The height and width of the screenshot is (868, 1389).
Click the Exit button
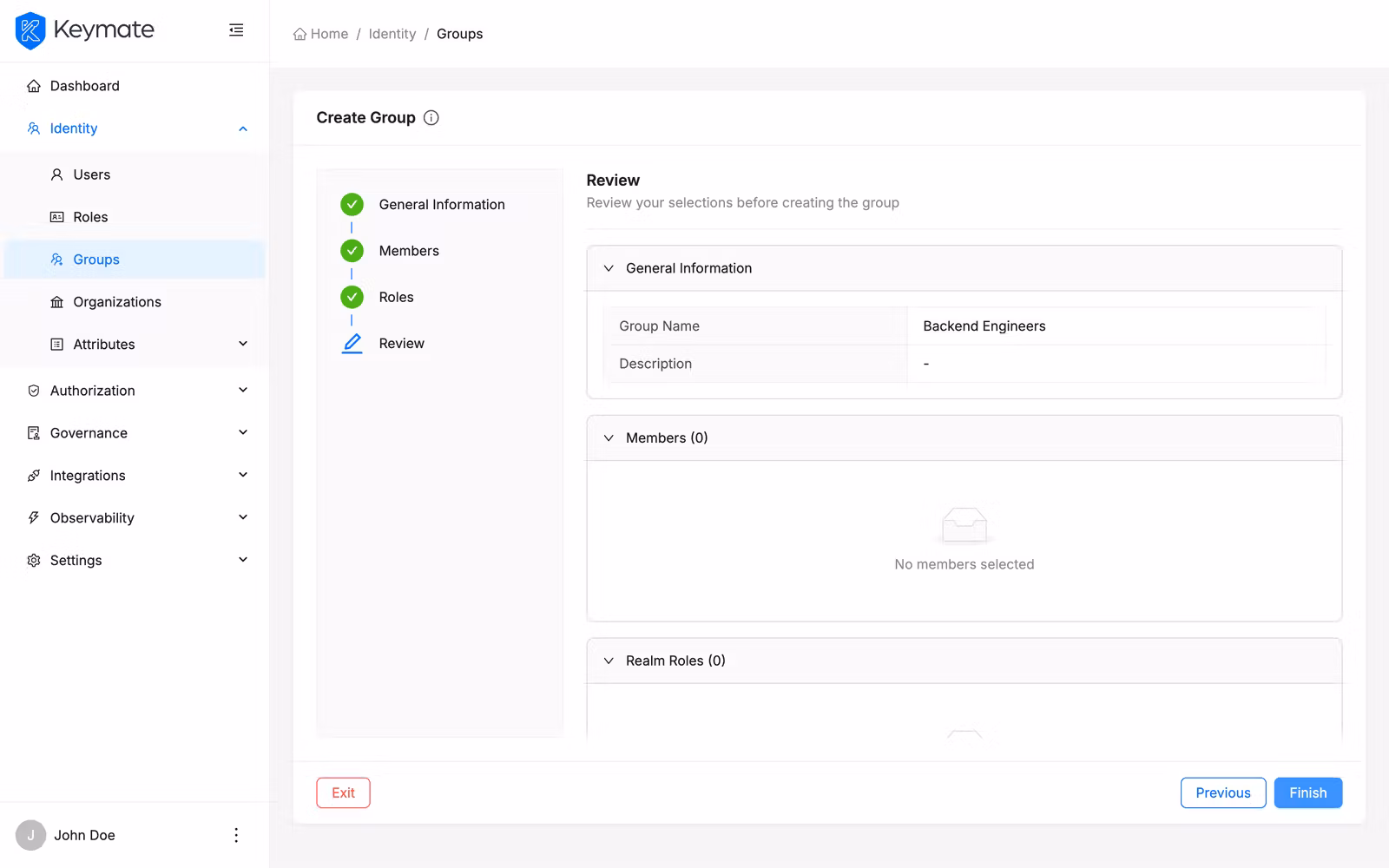tap(343, 792)
